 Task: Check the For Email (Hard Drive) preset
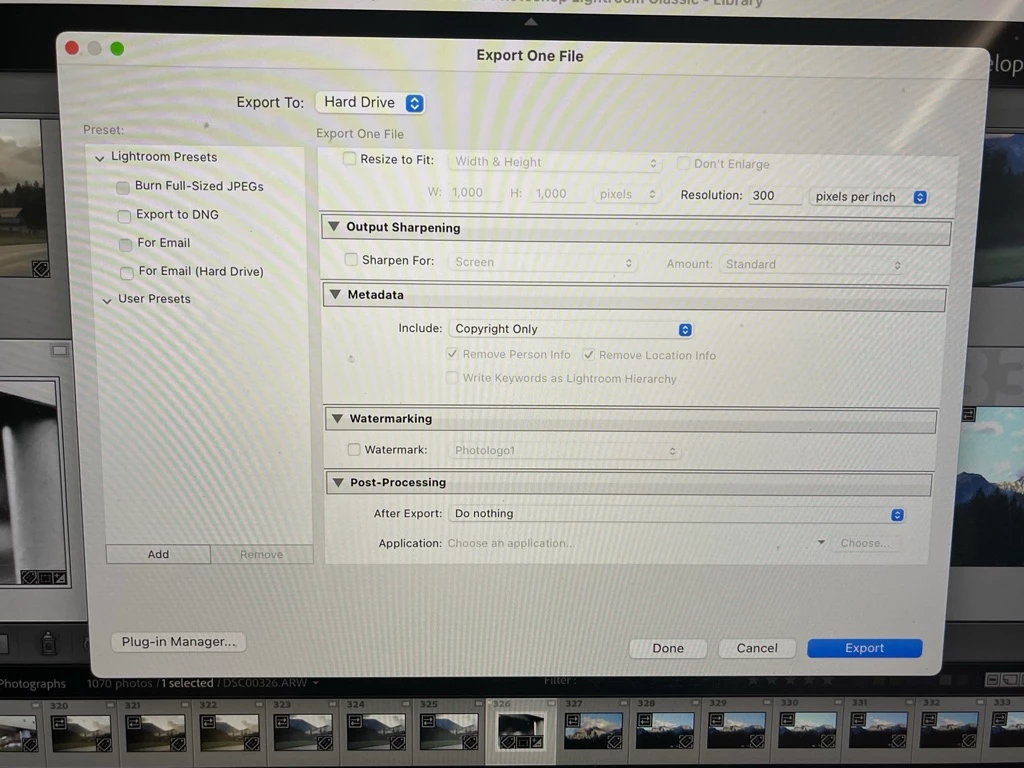pos(127,272)
